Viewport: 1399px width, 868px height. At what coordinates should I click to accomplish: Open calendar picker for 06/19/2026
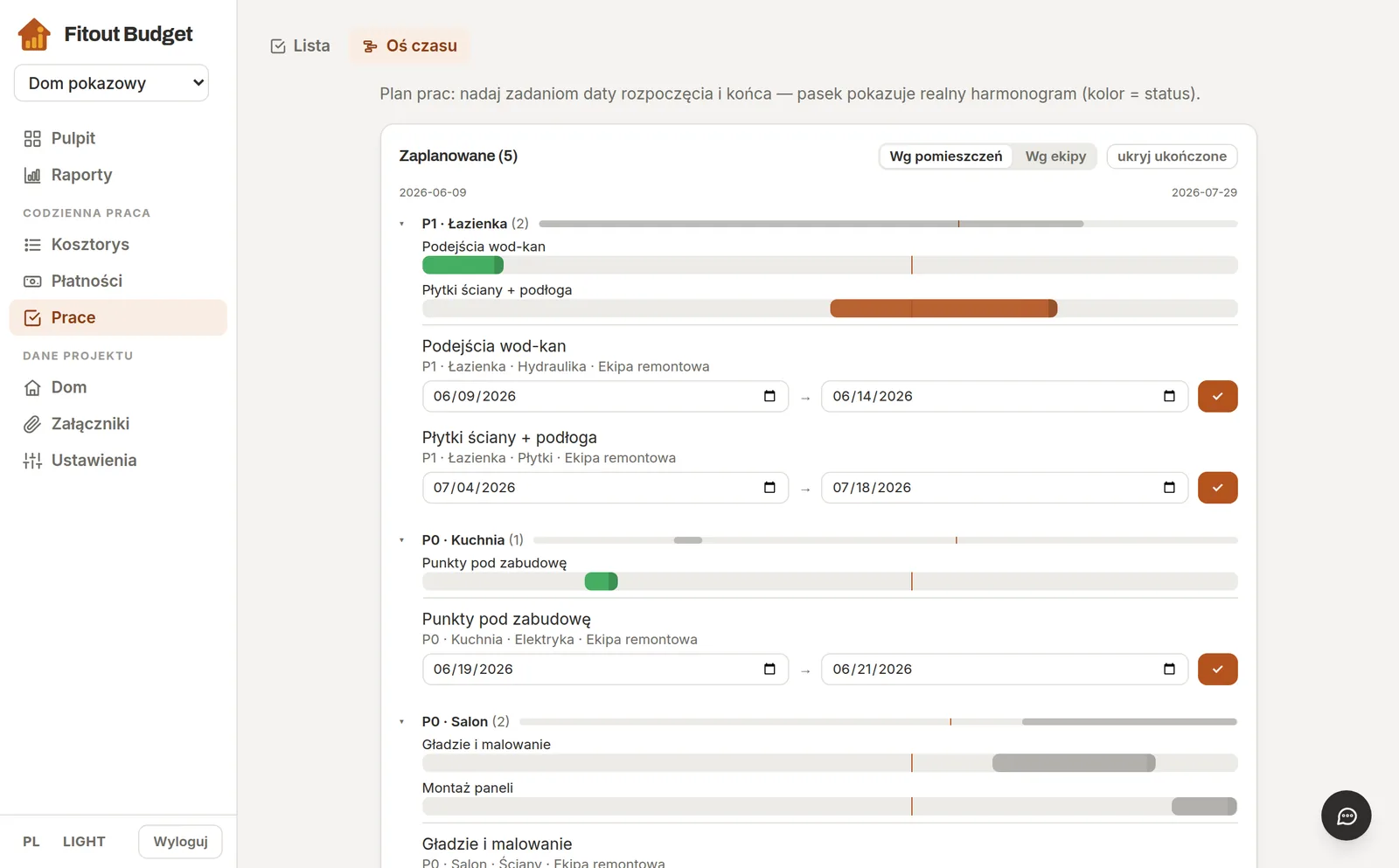[x=769, y=670]
